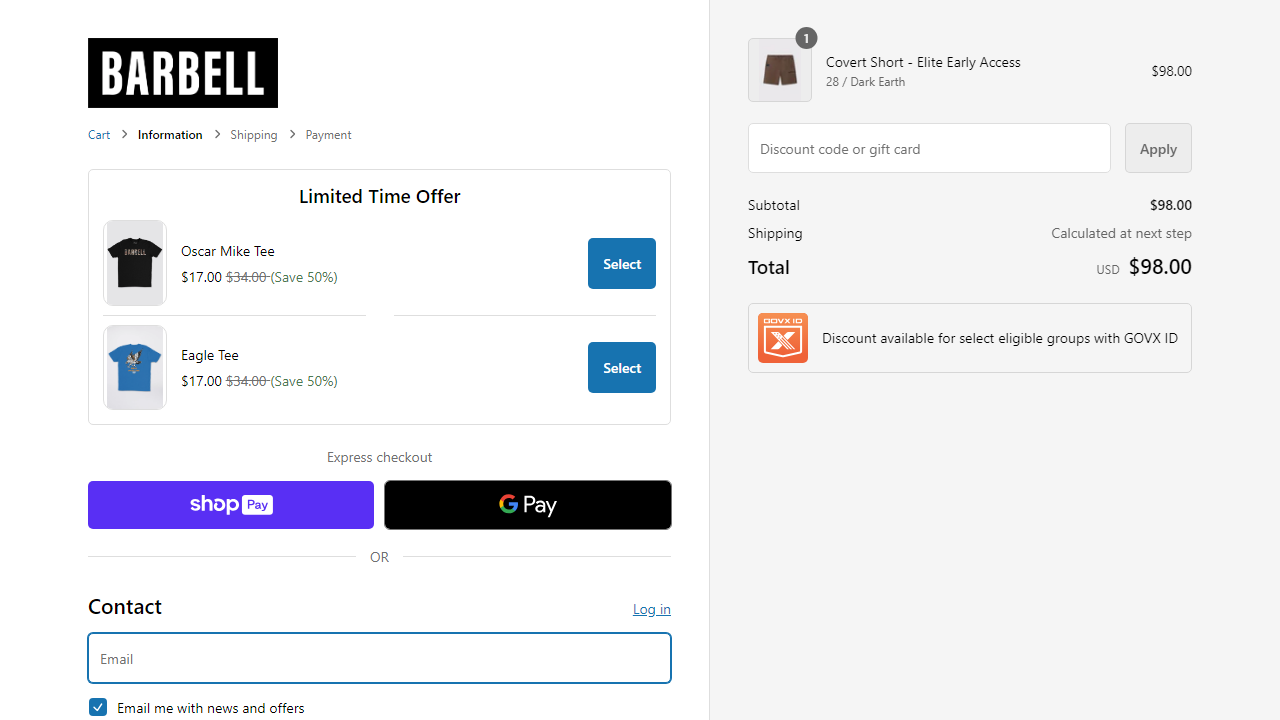Click the BARBELL logo
The width and height of the screenshot is (1280, 720).
[183, 73]
